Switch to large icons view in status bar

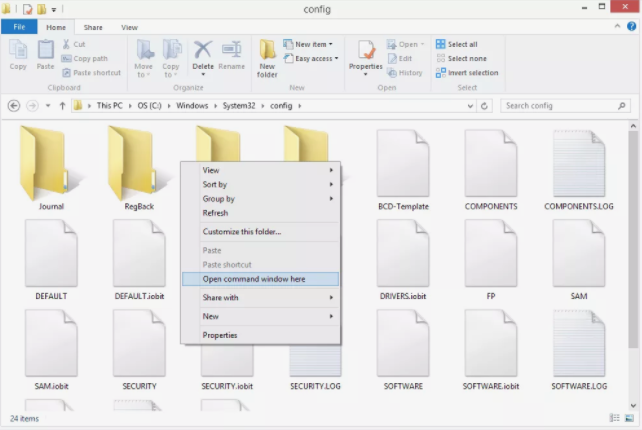click(629, 418)
